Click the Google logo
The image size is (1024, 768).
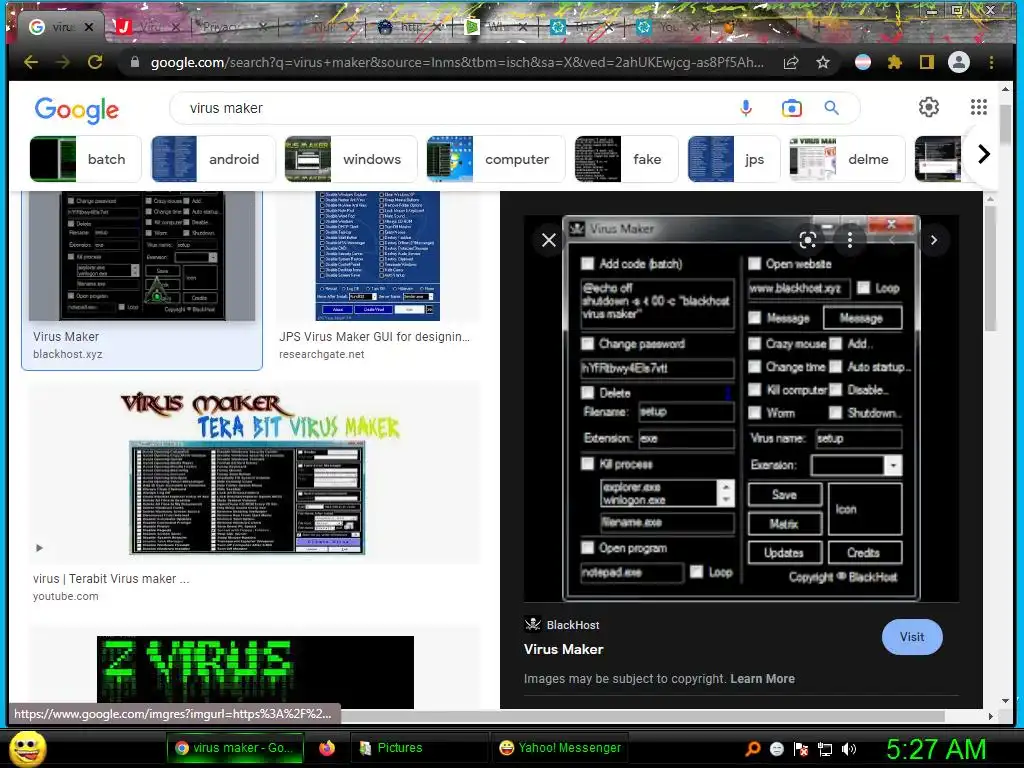point(76,110)
